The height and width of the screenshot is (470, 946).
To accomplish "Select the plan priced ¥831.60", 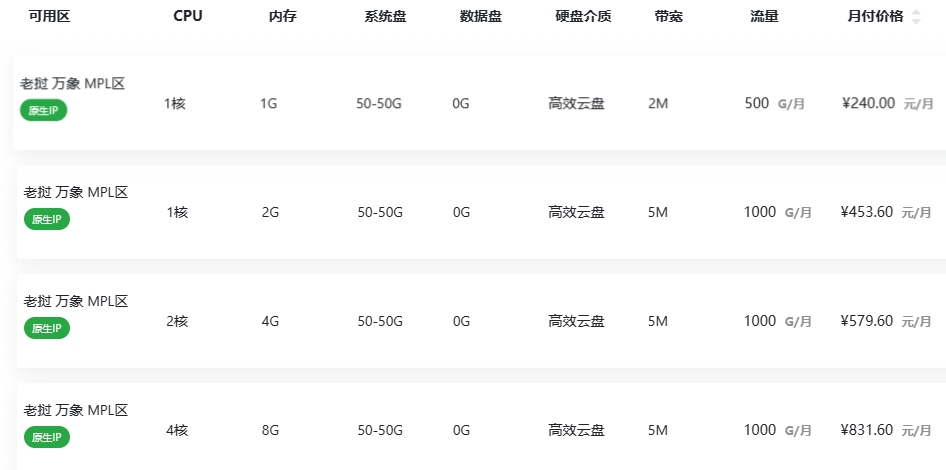I will point(867,430).
